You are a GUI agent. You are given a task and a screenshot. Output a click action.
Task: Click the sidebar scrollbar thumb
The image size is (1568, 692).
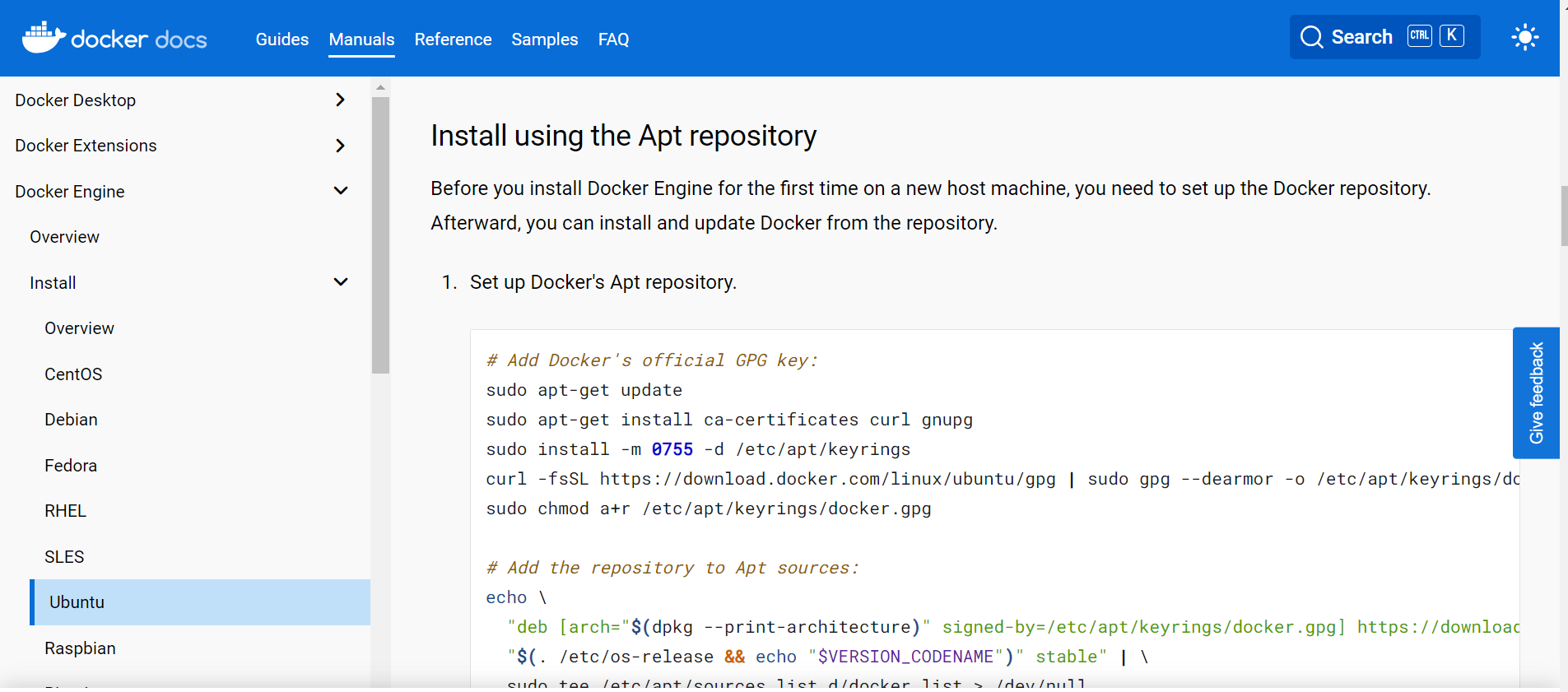tap(380, 235)
